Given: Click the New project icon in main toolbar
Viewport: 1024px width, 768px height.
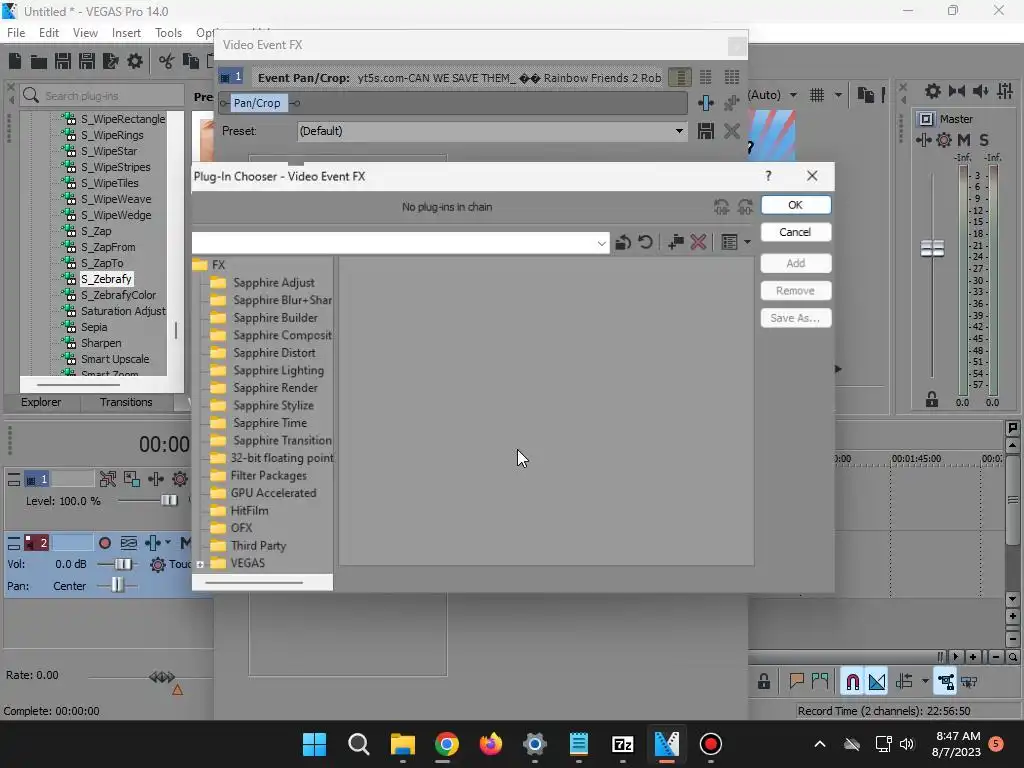Looking at the screenshot, I should coord(14,61).
